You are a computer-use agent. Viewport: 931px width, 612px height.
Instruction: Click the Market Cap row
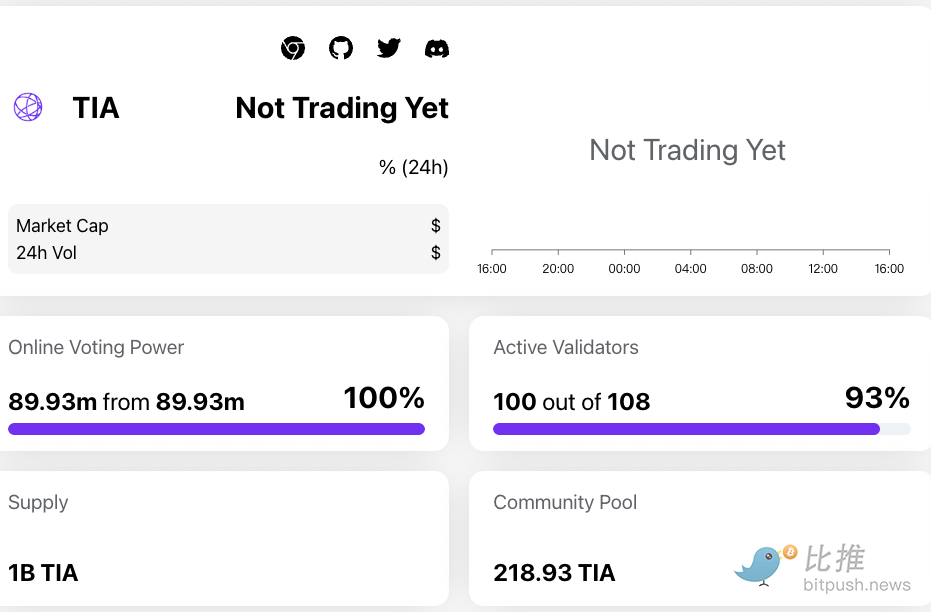(228, 226)
